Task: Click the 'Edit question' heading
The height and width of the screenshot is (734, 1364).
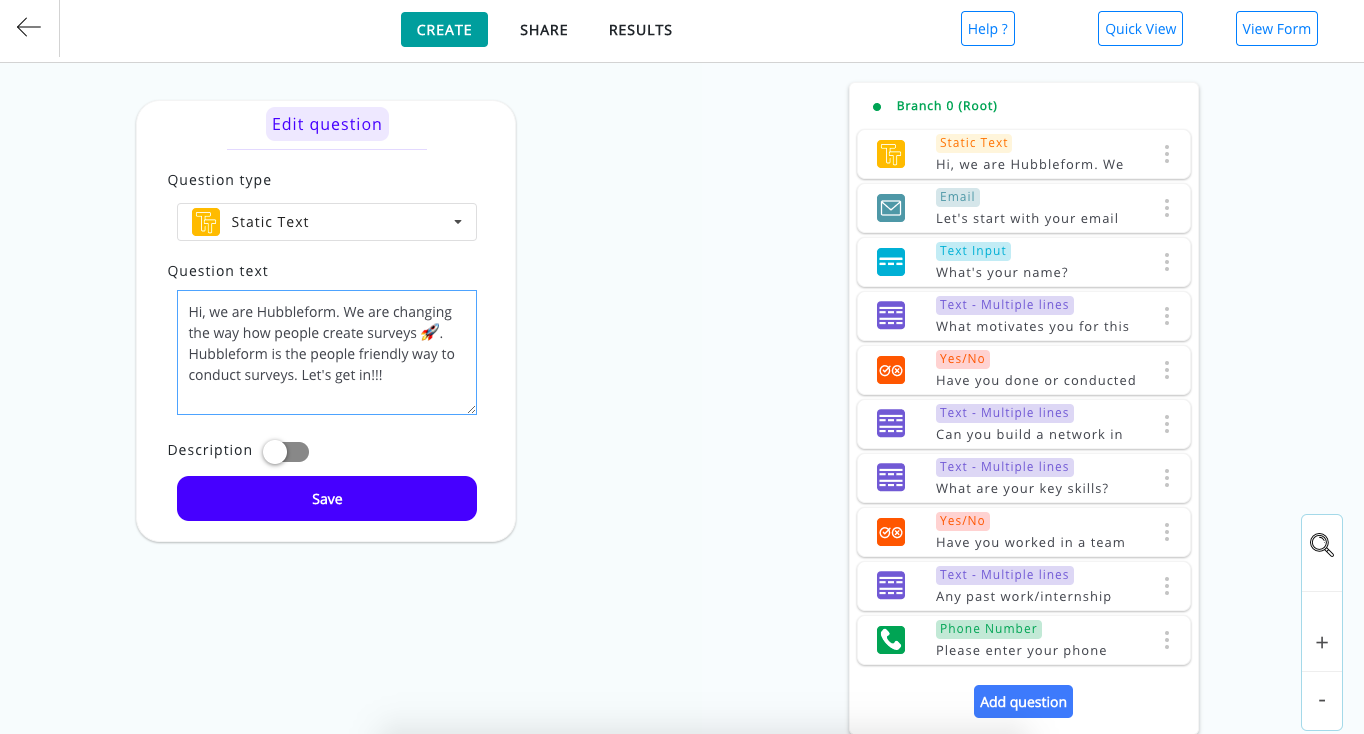Action: coord(327,124)
